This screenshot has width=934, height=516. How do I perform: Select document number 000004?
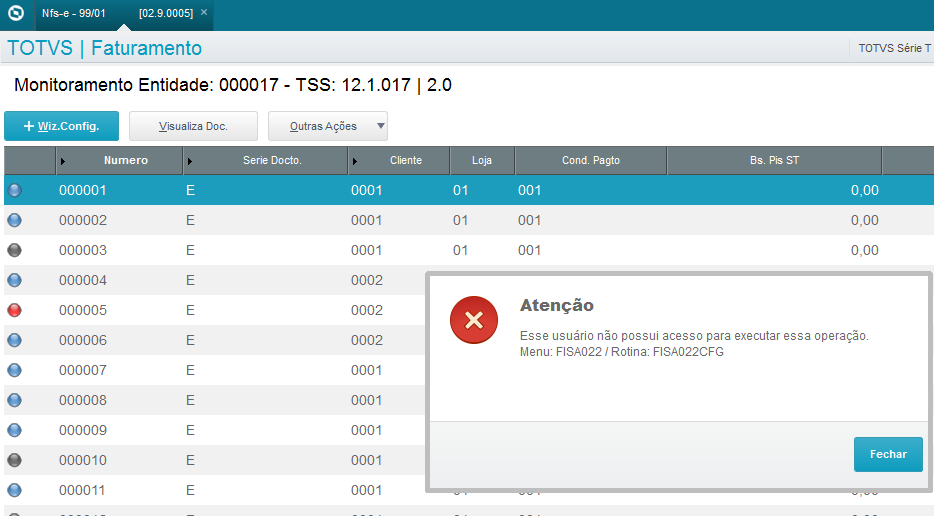click(x=83, y=280)
